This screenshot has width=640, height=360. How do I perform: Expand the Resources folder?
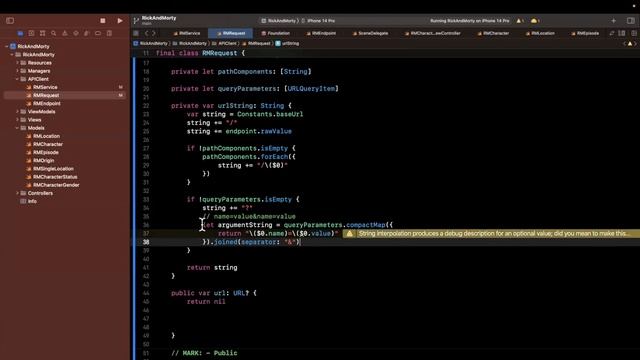pos(18,63)
